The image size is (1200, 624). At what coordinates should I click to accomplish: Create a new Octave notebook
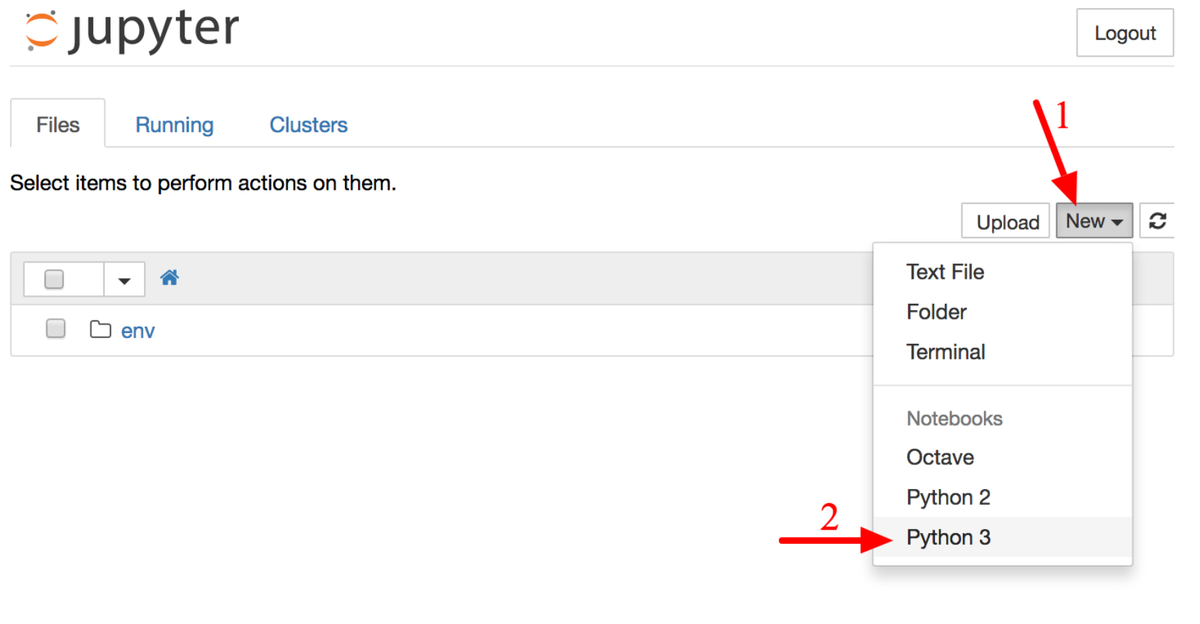click(939, 457)
